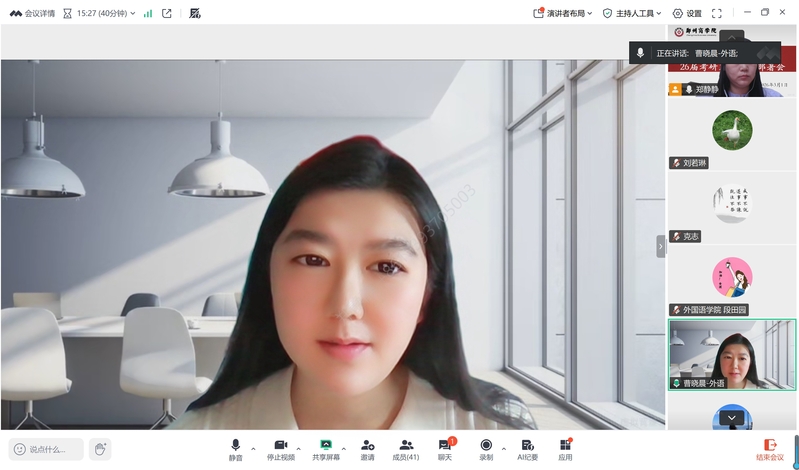Open the 应用 apps panel
The image size is (799, 470).
point(565,449)
